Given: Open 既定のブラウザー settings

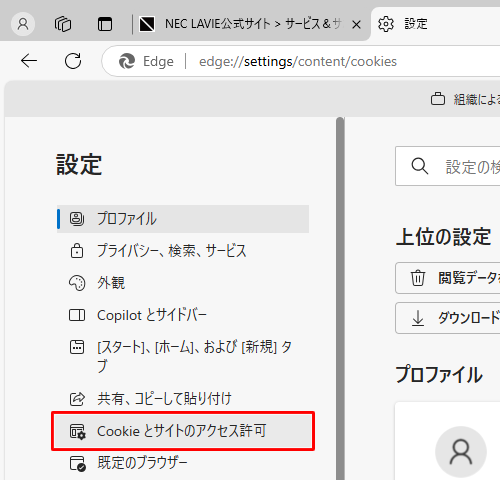Looking at the screenshot, I should pyautogui.click(x=183, y=463).
